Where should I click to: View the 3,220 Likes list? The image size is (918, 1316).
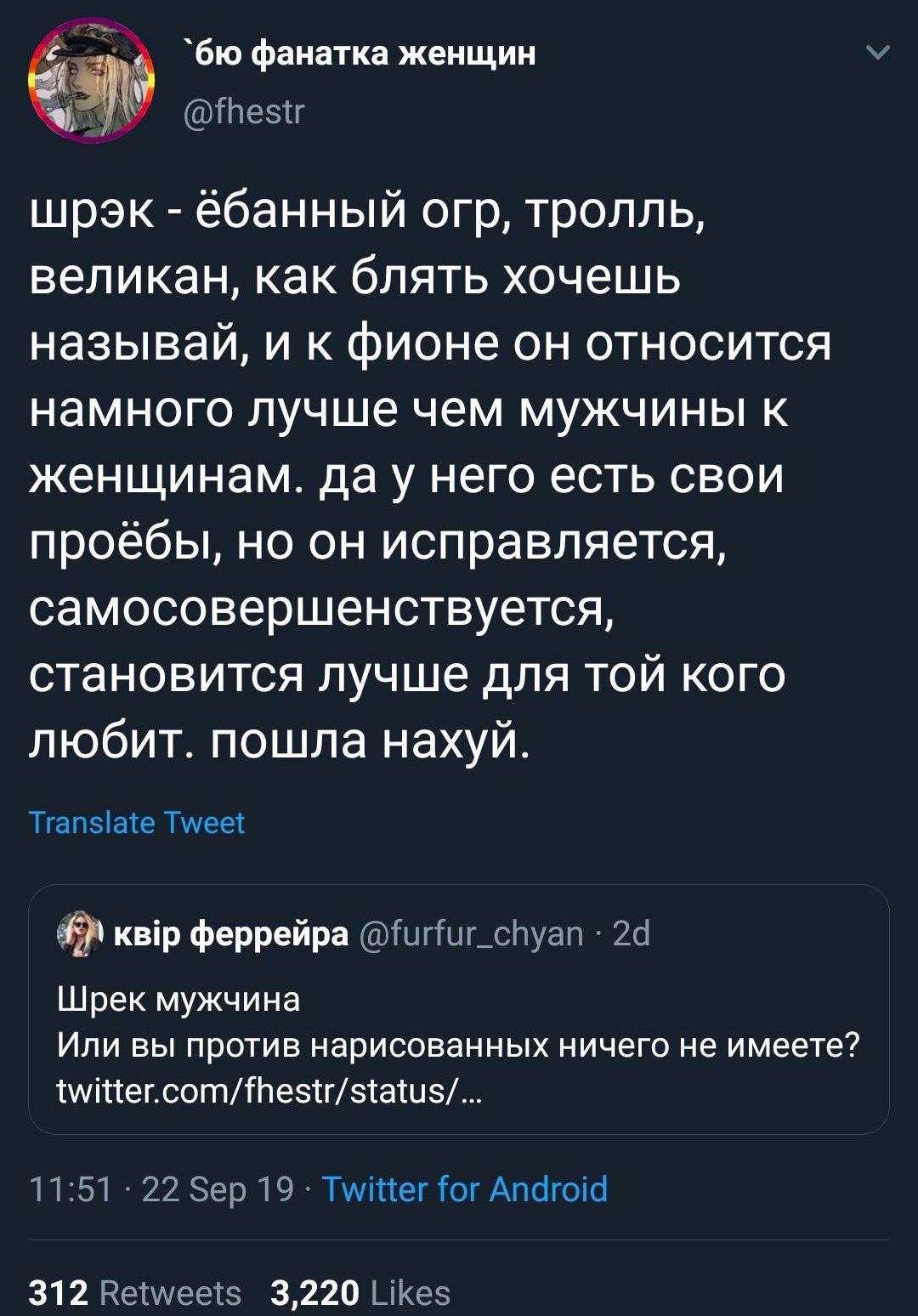pyautogui.click(x=360, y=1292)
